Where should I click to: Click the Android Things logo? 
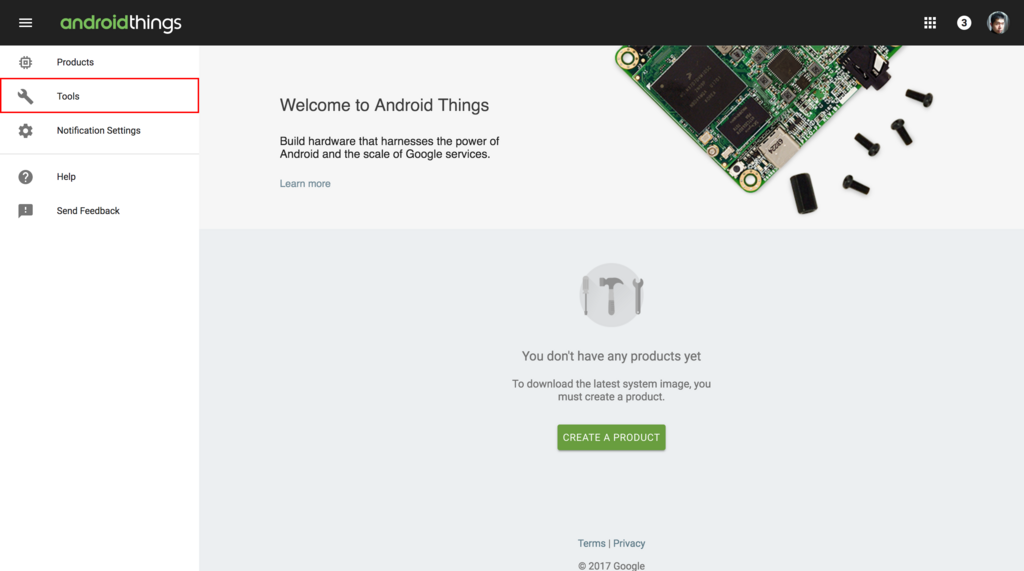pos(121,23)
